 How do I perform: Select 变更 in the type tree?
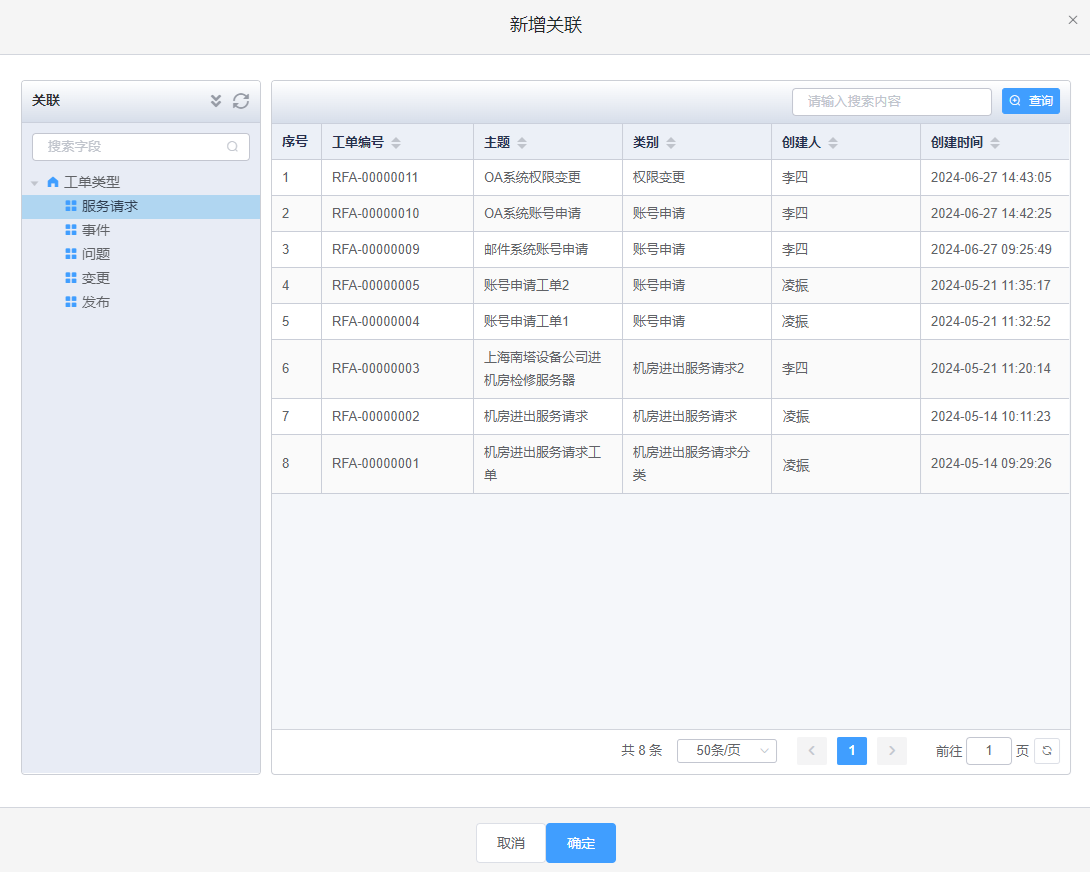96,278
